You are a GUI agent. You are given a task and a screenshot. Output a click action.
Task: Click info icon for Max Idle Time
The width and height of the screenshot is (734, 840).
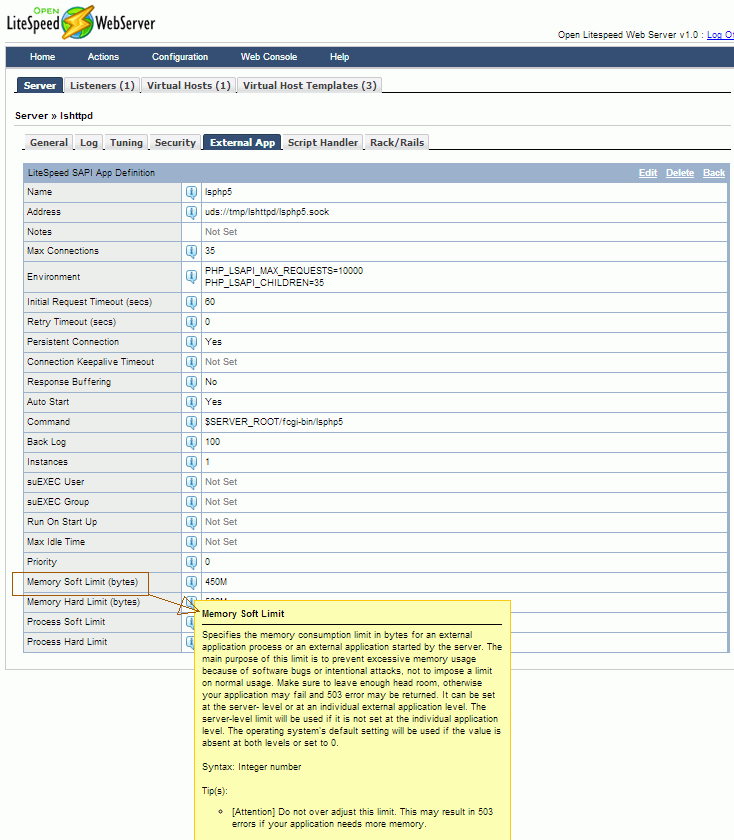(x=191, y=542)
